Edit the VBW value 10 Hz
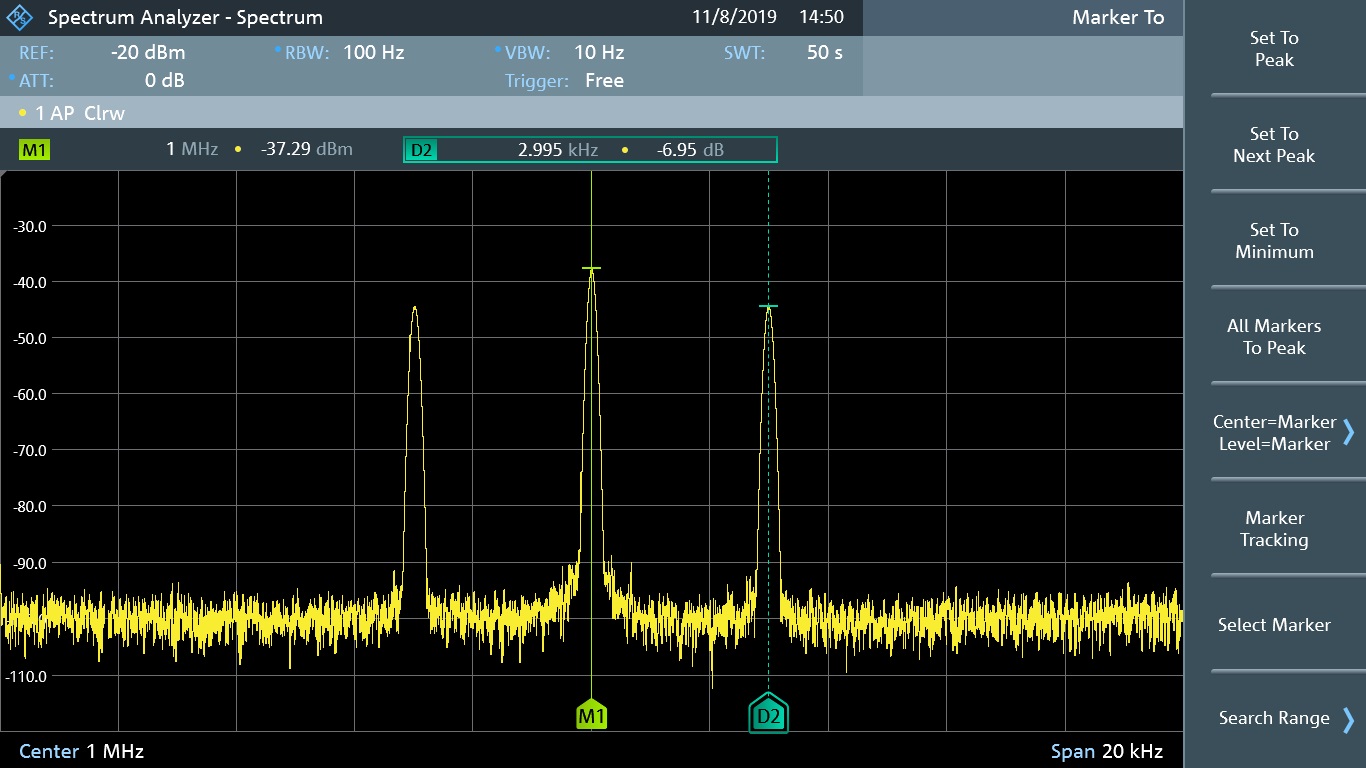The width and height of the screenshot is (1366, 768). coord(599,52)
